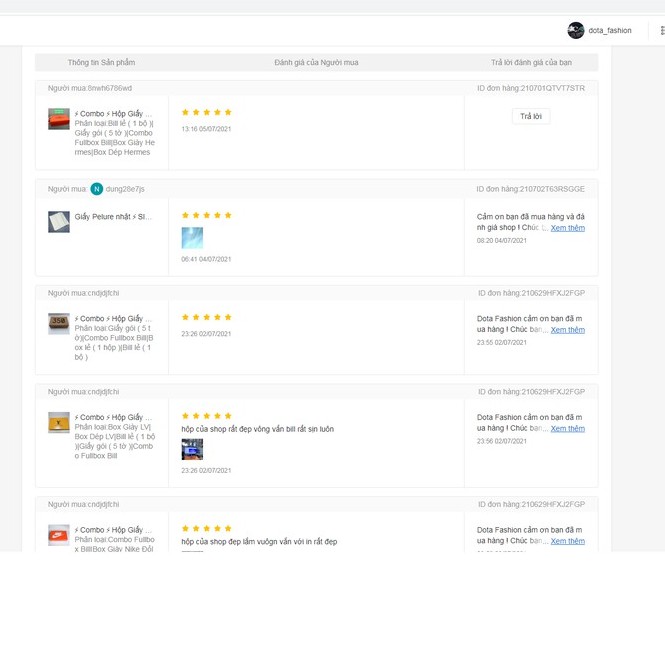The image size is (665, 665).
Task: Click star rating on the 13:16 05/07/2021 review
Action: (x=207, y=113)
